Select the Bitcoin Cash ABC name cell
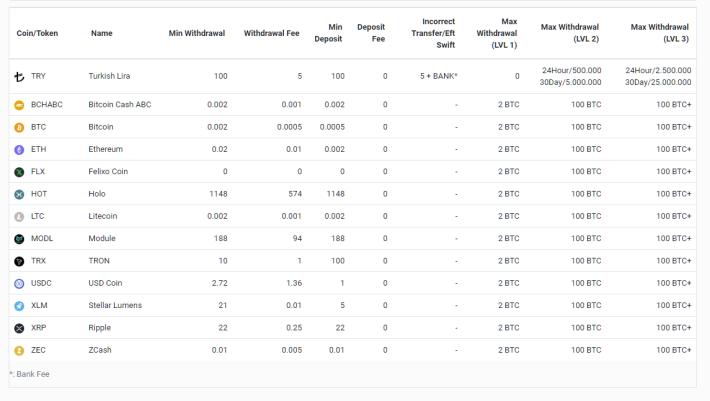Viewport: 710px width, 401px height. [120, 105]
